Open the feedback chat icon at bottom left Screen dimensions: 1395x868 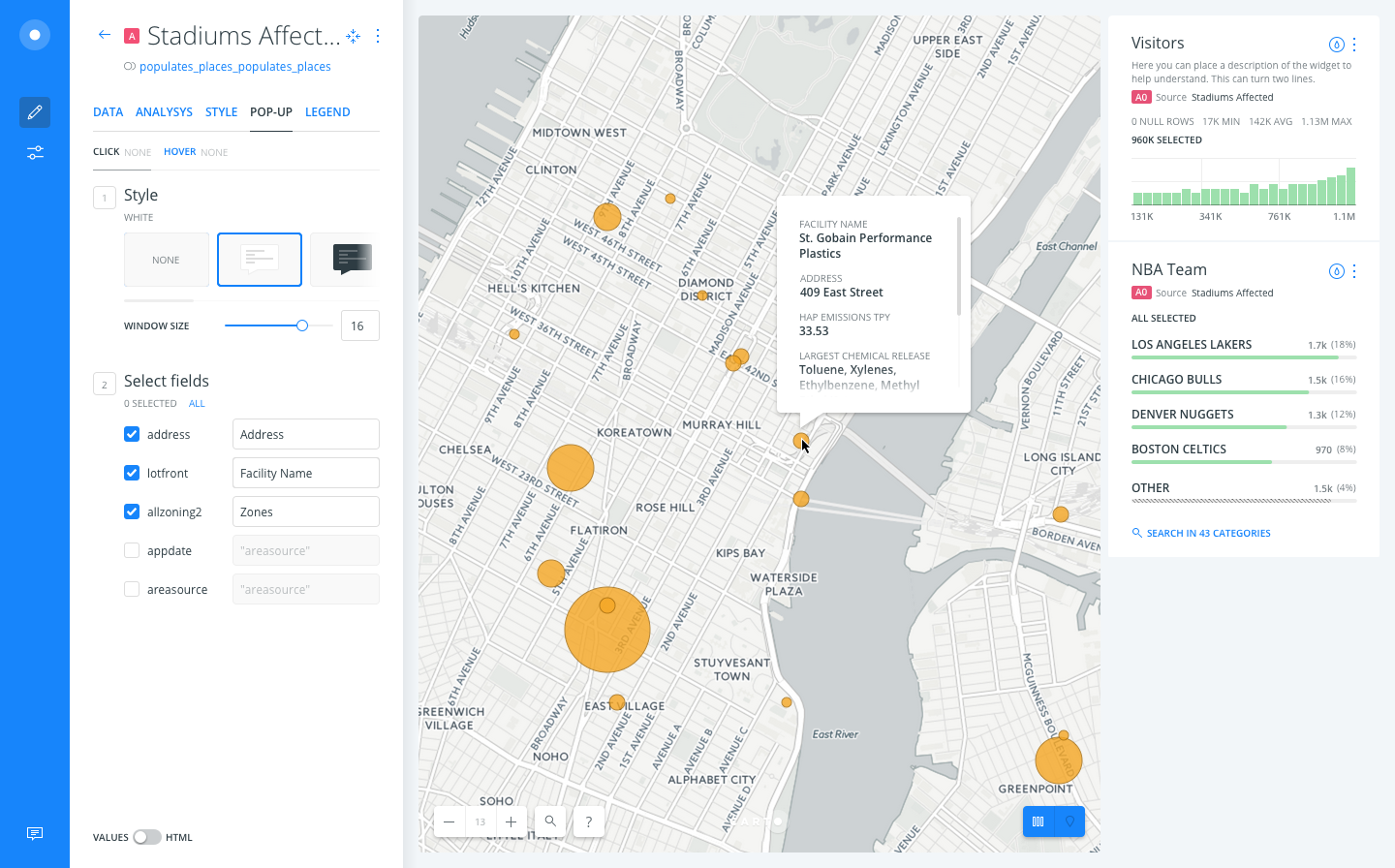[34, 833]
